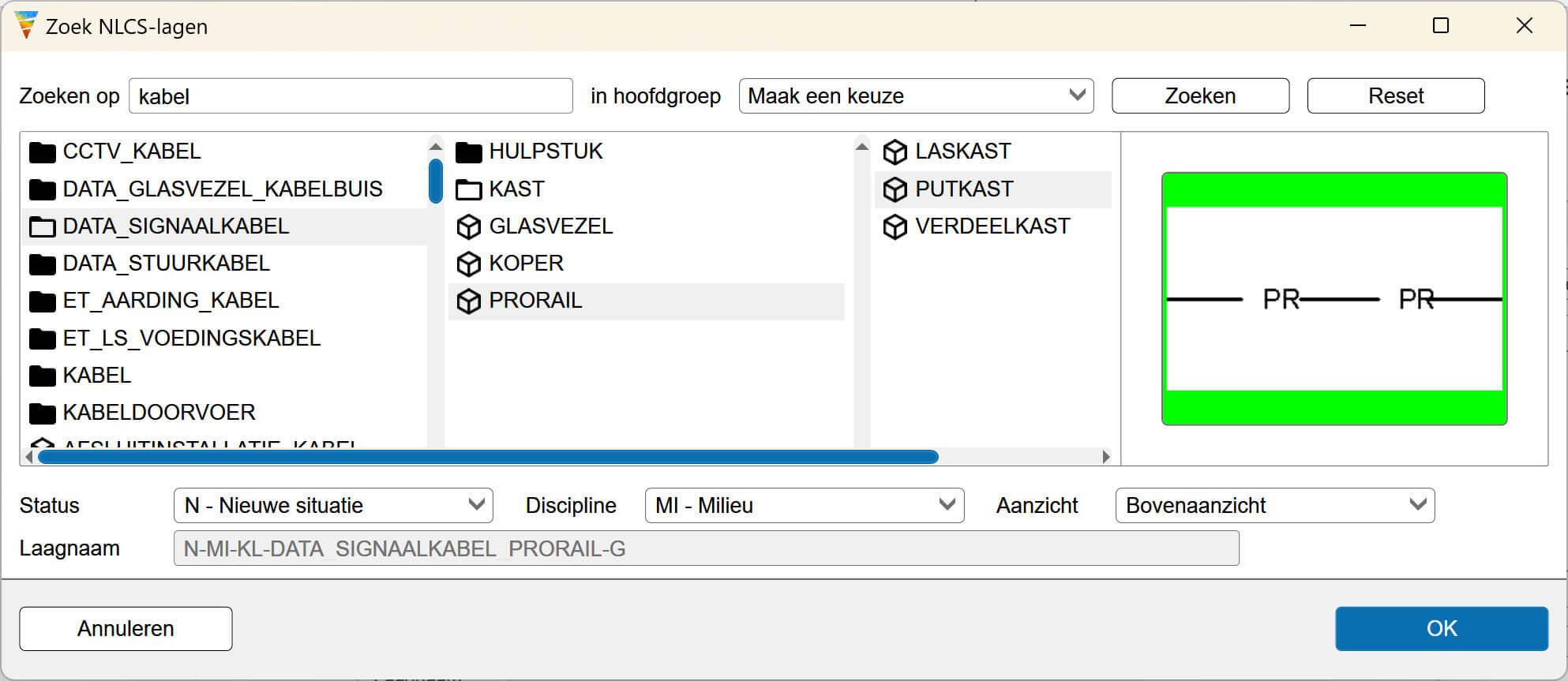Choose PUTKAST in the third column

click(963, 189)
